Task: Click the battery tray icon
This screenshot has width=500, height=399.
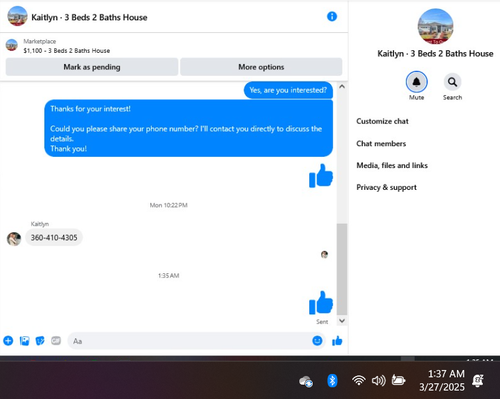Action: [x=398, y=380]
